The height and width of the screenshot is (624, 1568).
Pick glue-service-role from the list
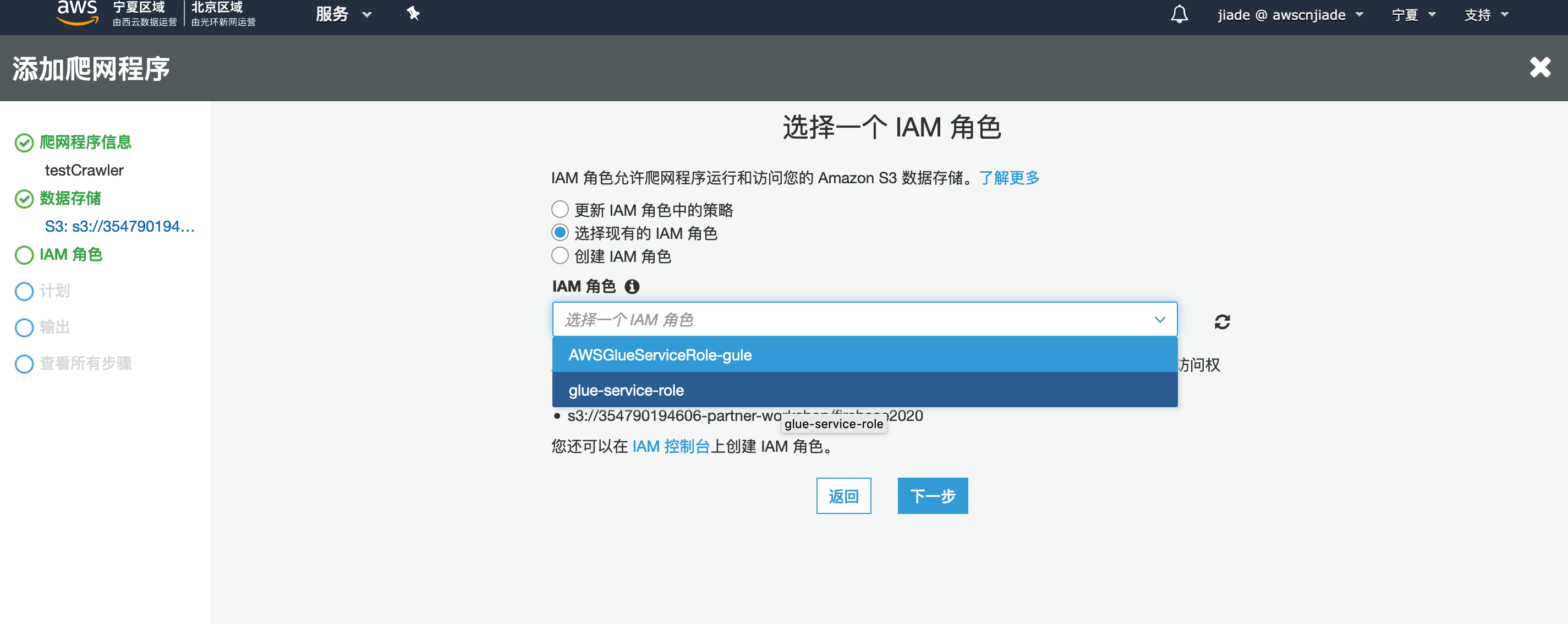pyautogui.click(x=626, y=390)
